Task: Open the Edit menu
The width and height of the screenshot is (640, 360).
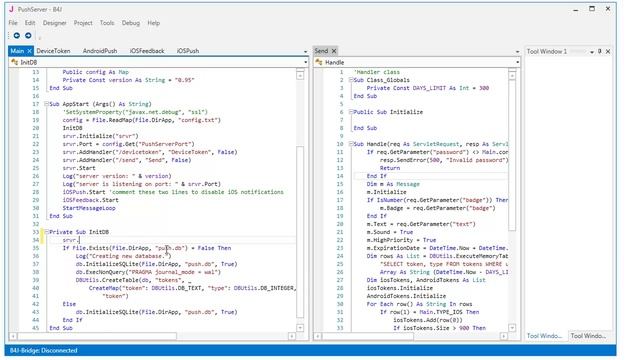Action: [30, 23]
